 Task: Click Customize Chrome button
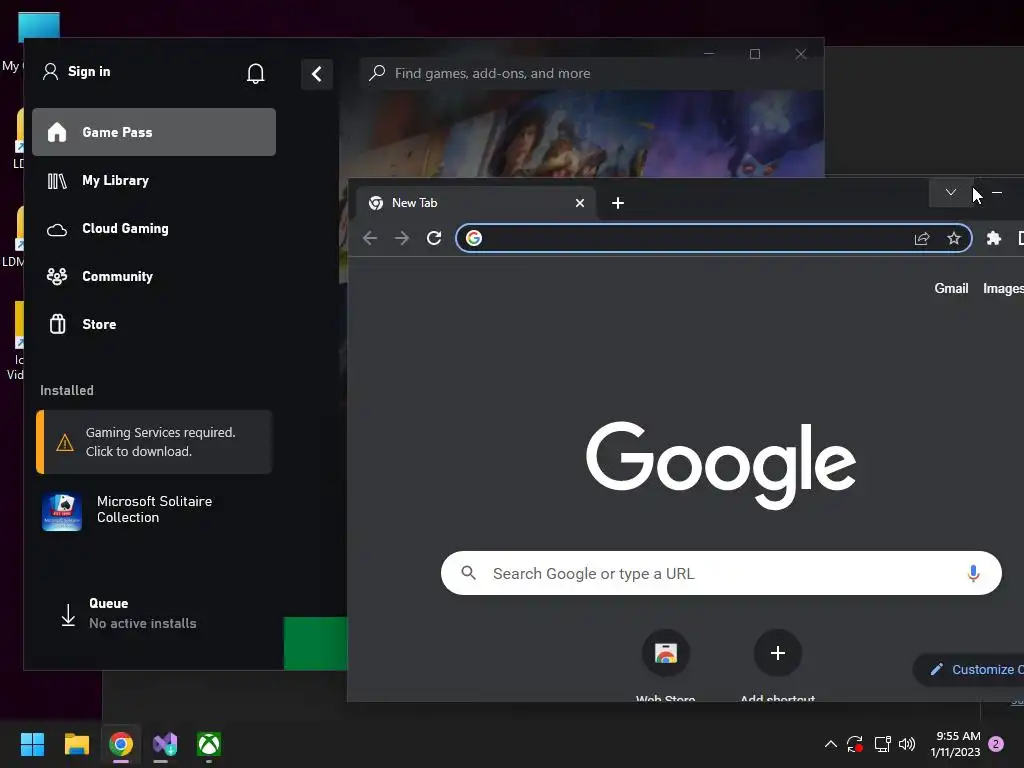(x=970, y=669)
